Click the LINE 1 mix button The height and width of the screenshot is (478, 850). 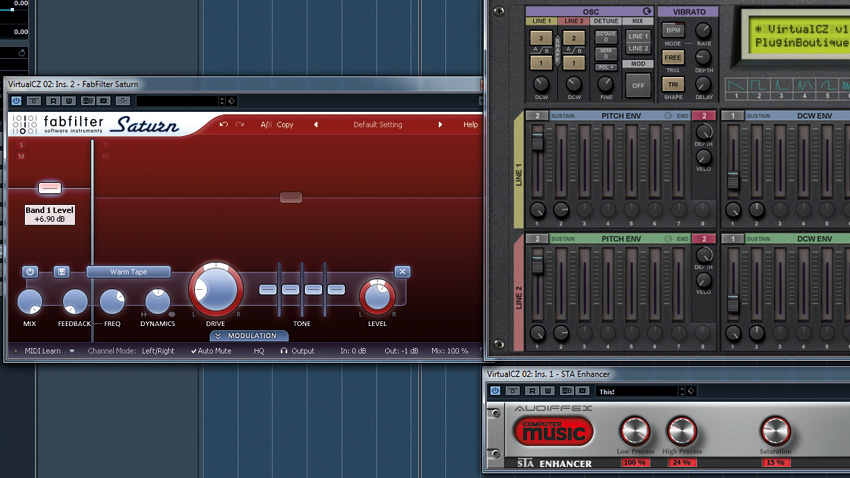click(x=638, y=36)
